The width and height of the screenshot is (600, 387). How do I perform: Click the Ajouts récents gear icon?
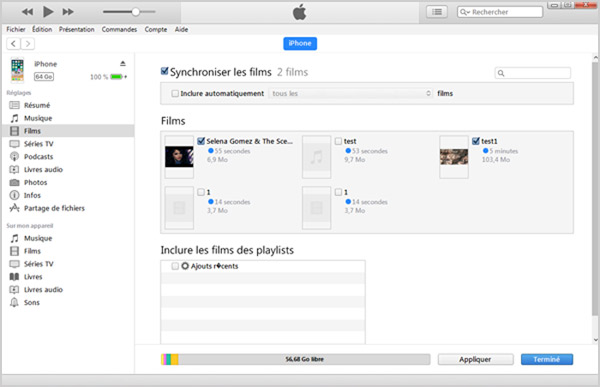[x=185, y=266]
